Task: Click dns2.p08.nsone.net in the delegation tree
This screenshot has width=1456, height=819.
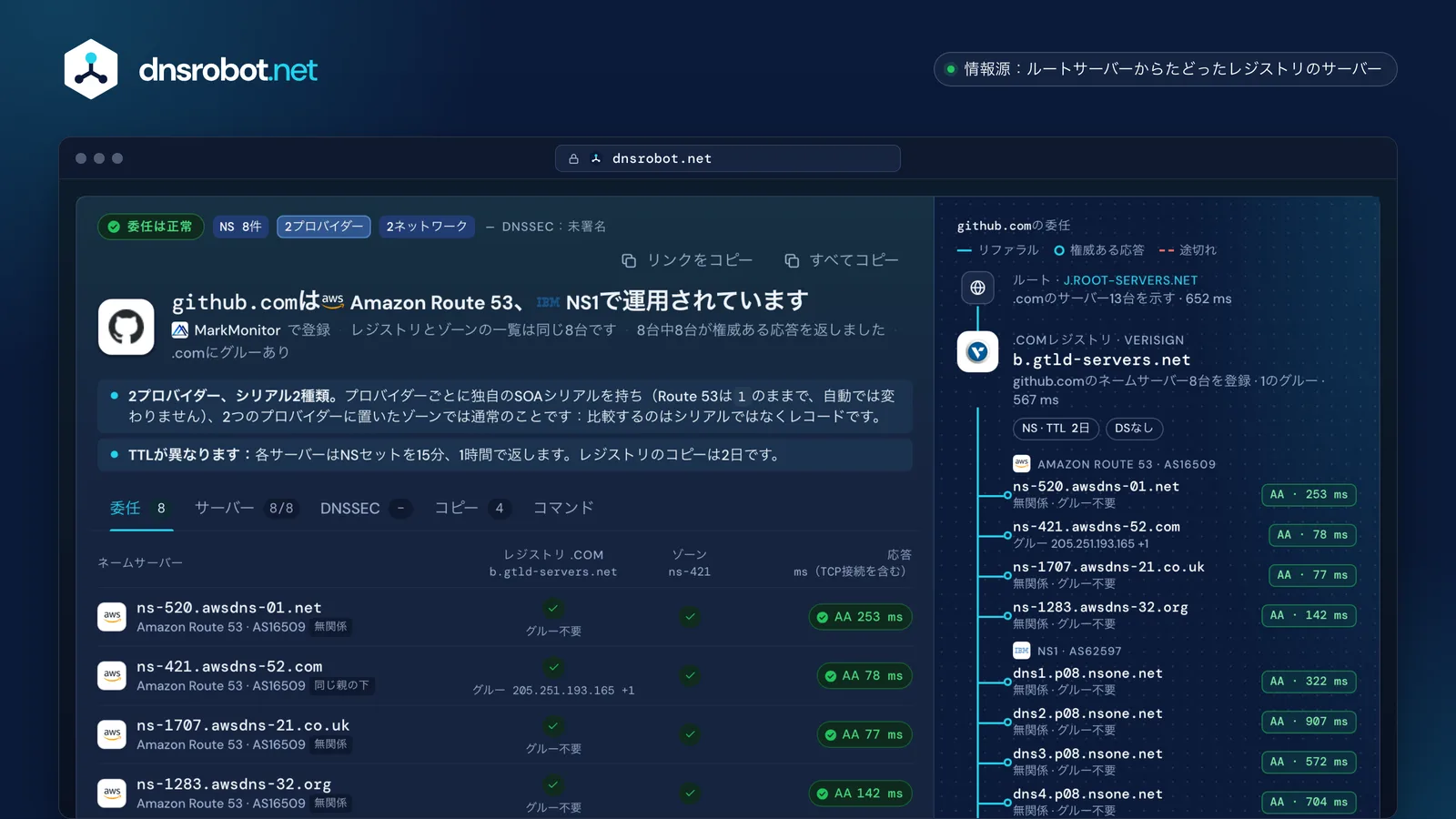Action: [x=1087, y=713]
